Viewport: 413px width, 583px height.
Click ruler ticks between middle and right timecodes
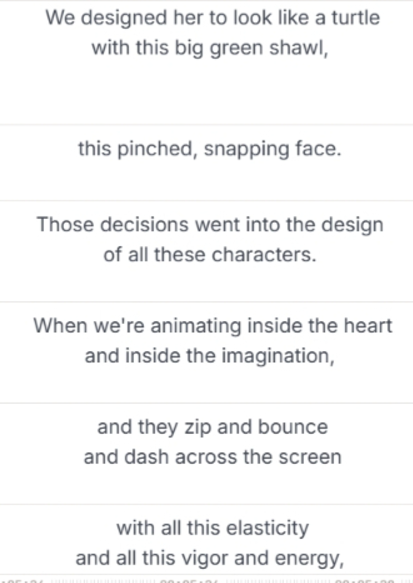279,580
